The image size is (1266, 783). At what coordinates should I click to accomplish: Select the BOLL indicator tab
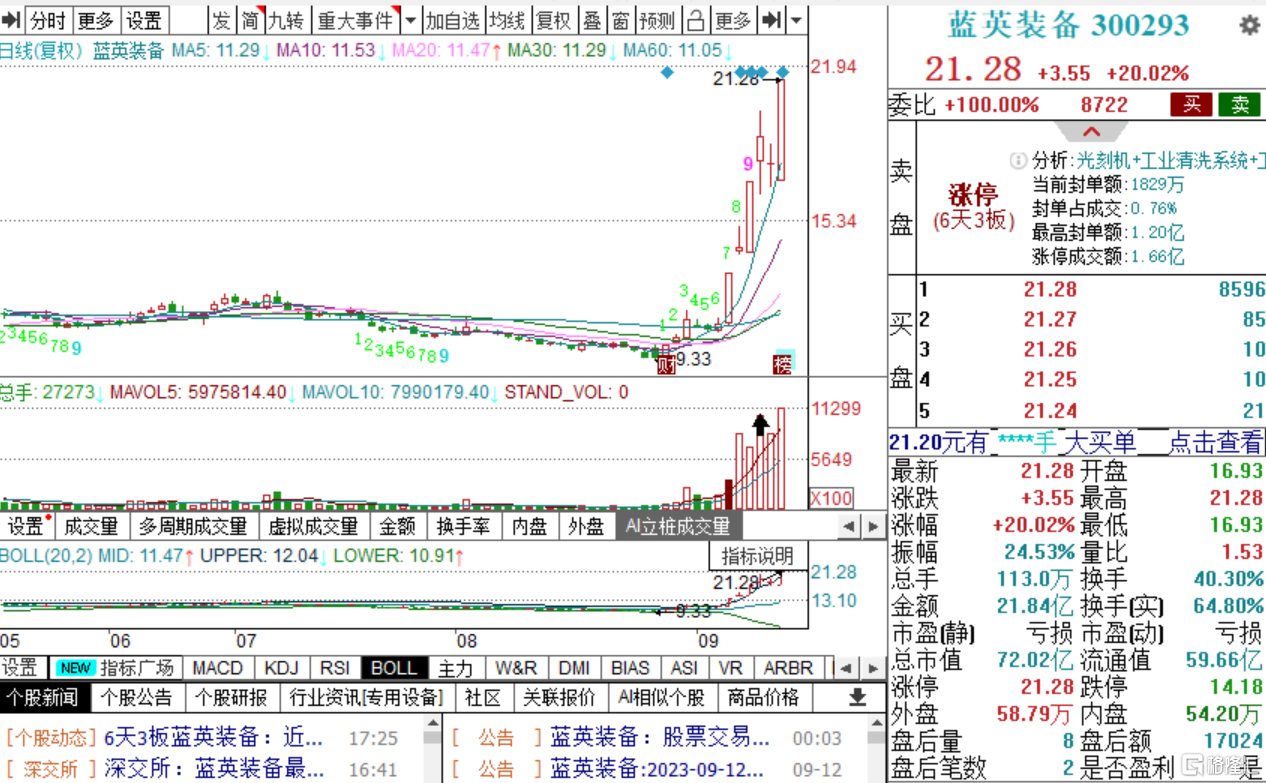[x=393, y=668]
